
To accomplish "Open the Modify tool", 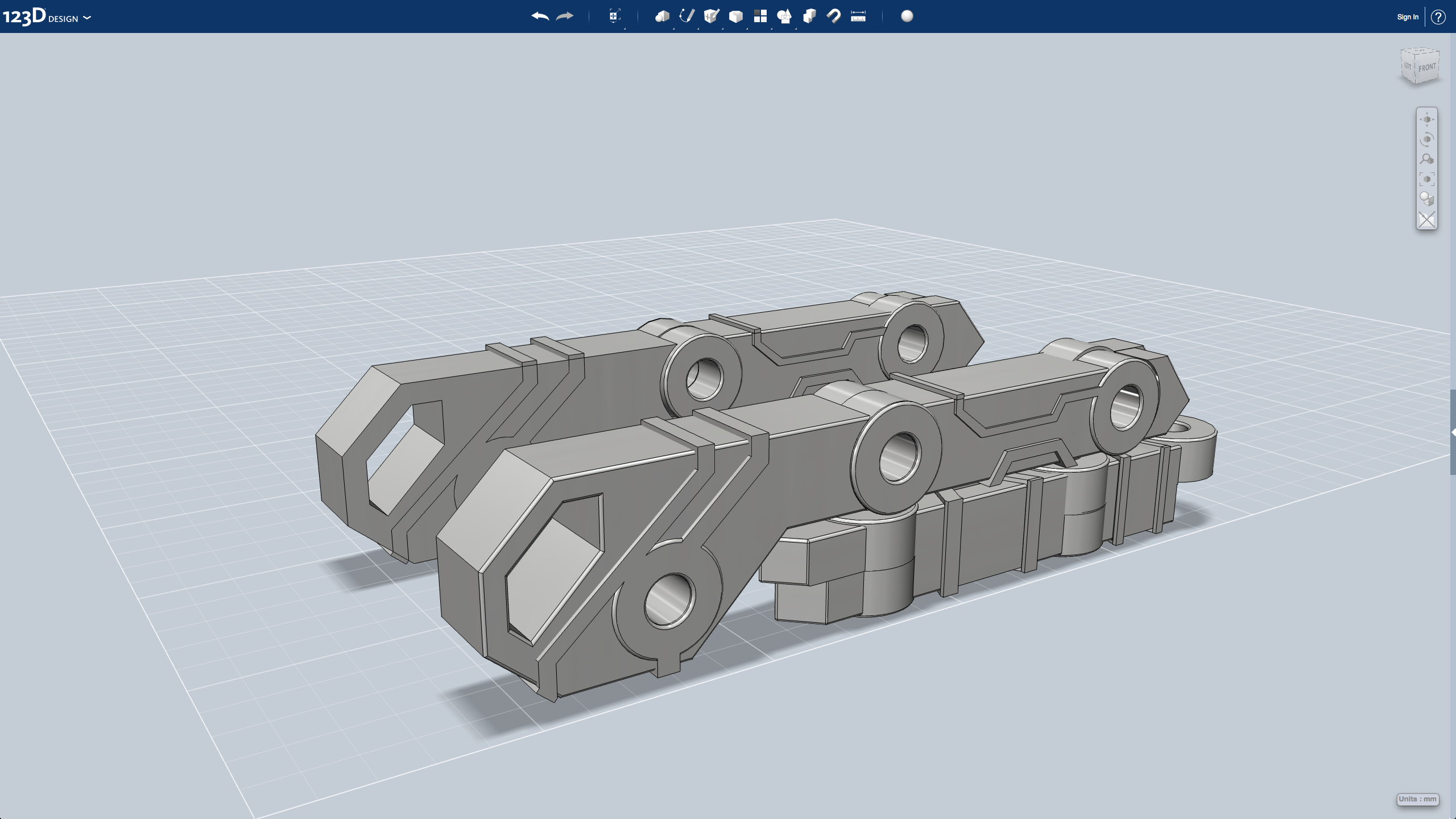I will (x=735, y=16).
